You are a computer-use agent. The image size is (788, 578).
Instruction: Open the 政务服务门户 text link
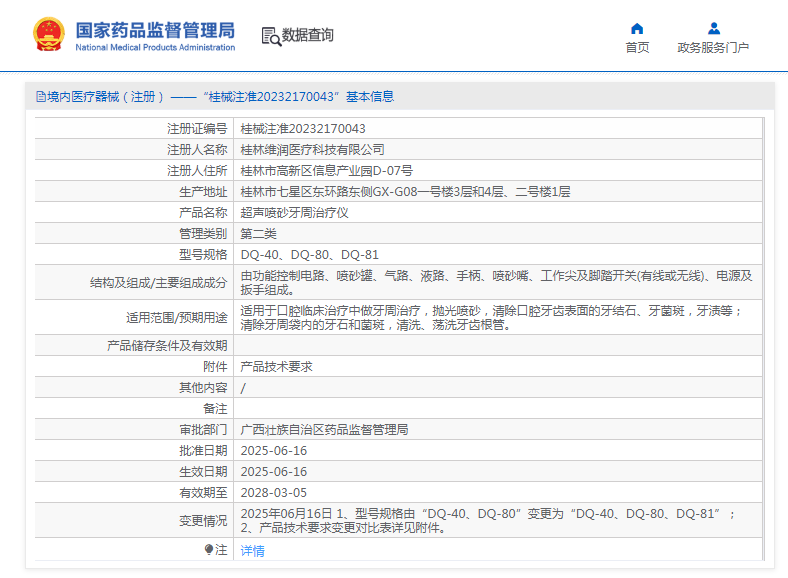(713, 47)
